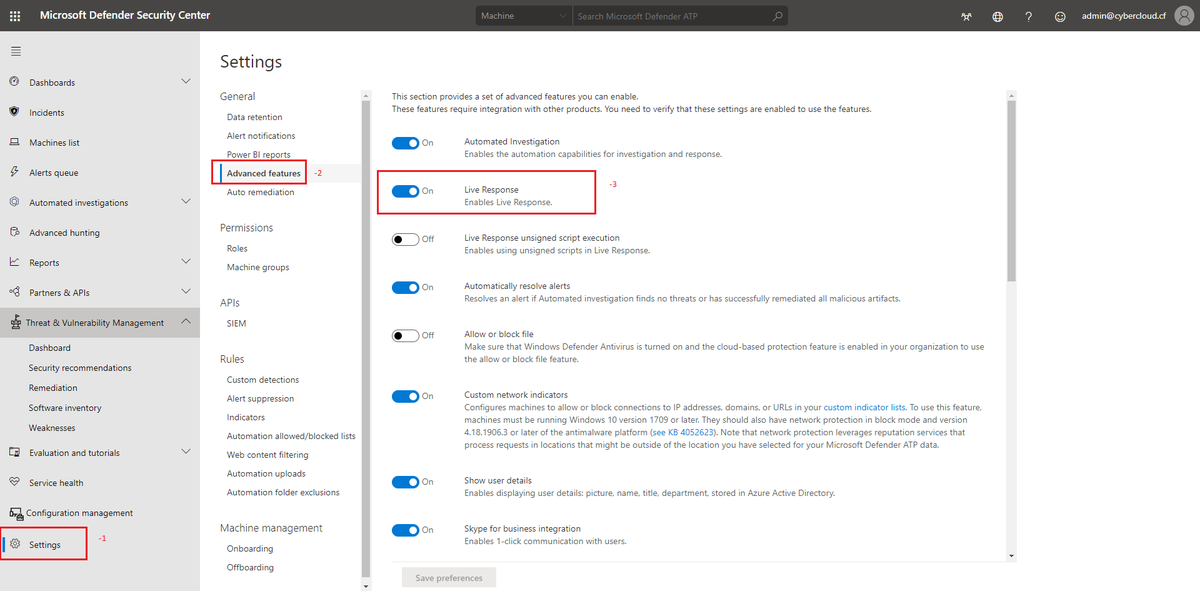This screenshot has width=1200, height=591.
Task: Open the Indicators rules page
Action: pyautogui.click(x=246, y=417)
